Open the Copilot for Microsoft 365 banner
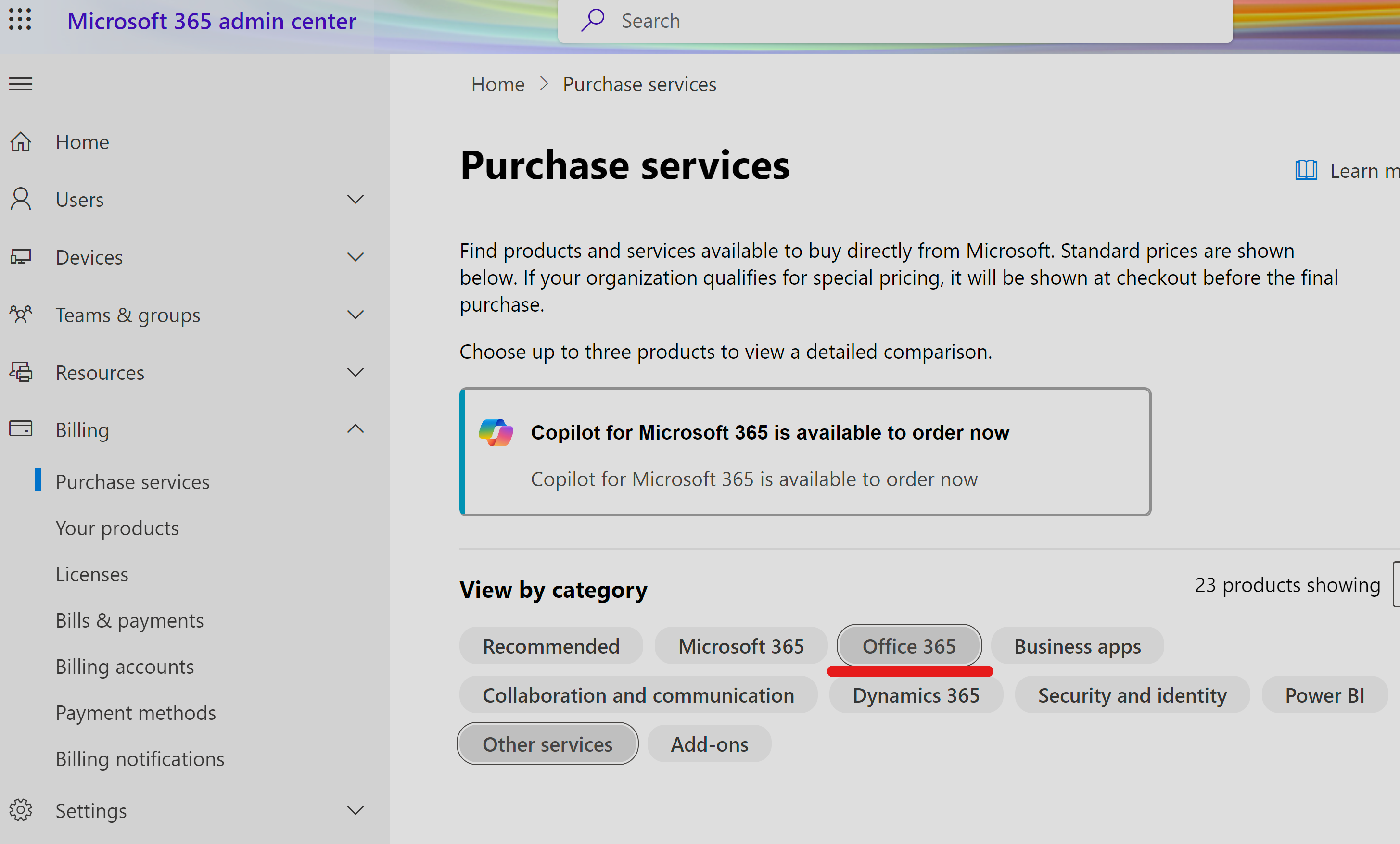This screenshot has height=844, width=1400. (805, 452)
